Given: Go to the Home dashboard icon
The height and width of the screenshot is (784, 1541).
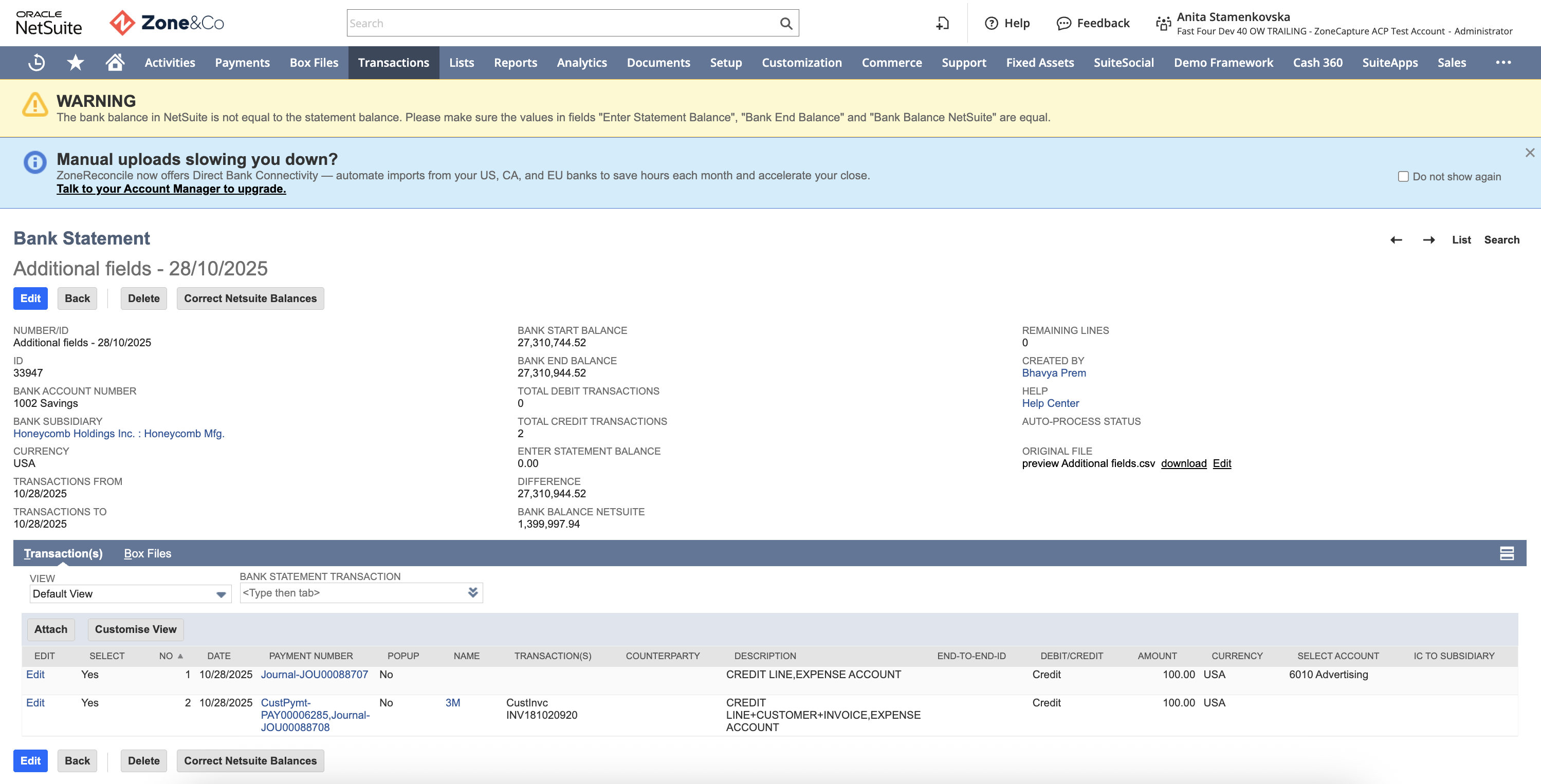Looking at the screenshot, I should (x=115, y=62).
